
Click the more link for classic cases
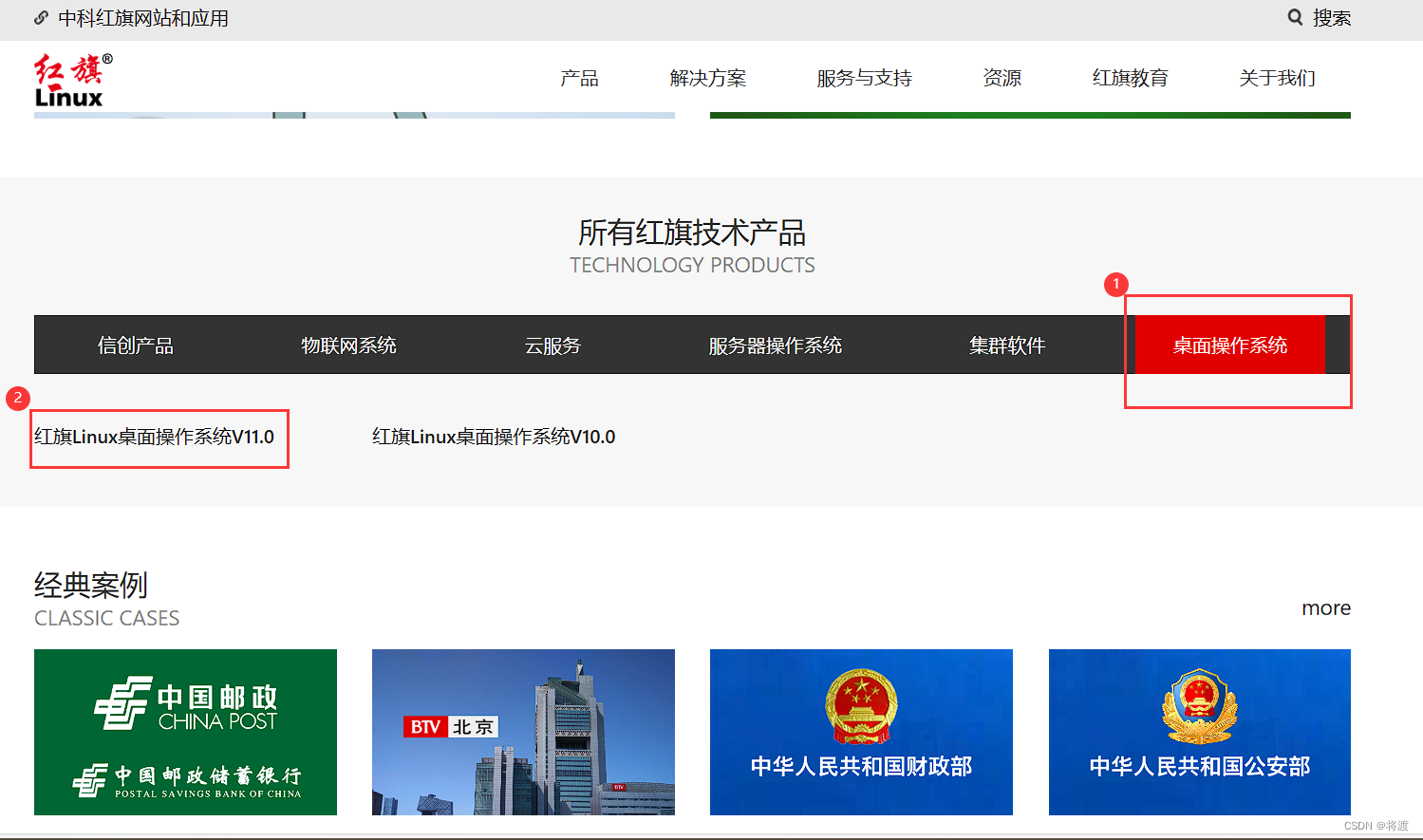tap(1326, 608)
